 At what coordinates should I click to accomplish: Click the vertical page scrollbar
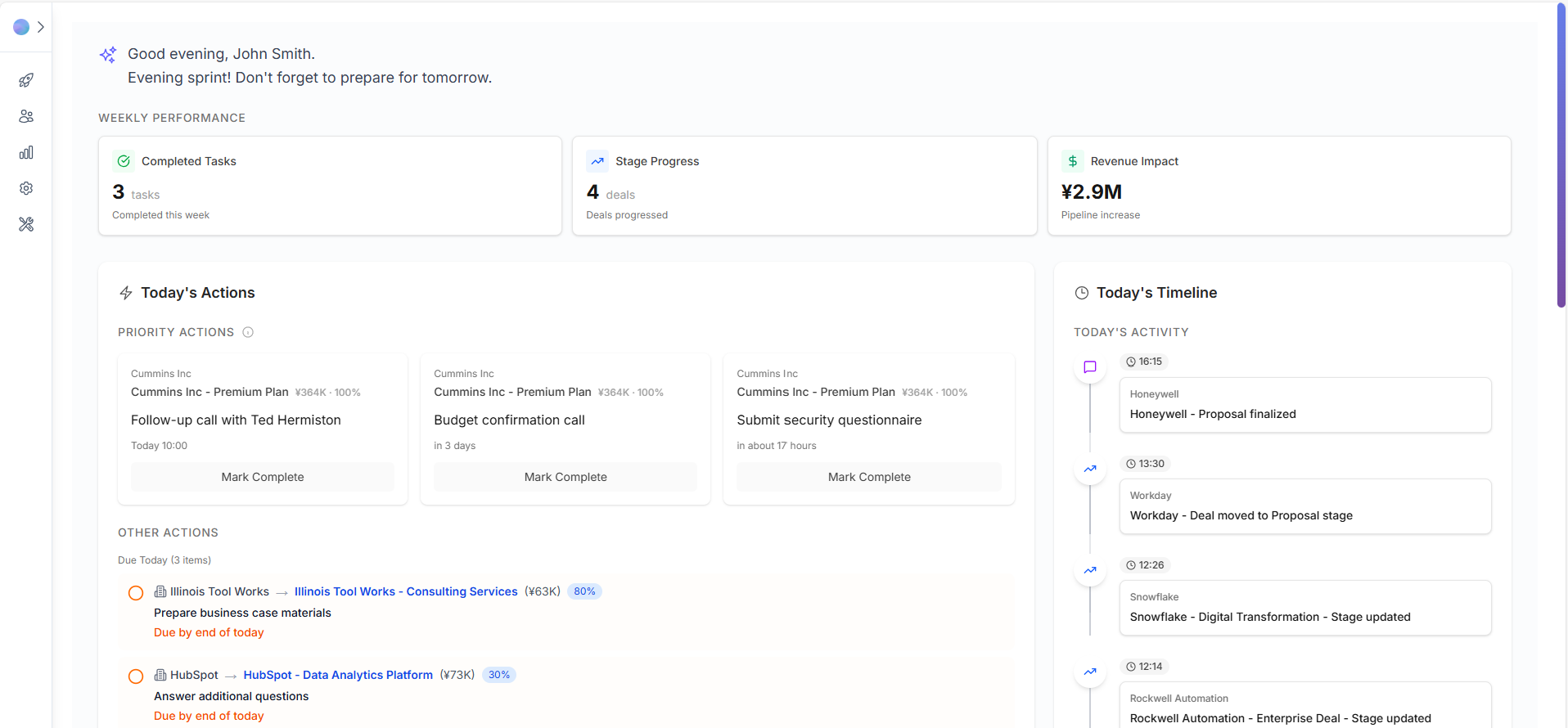1561,155
